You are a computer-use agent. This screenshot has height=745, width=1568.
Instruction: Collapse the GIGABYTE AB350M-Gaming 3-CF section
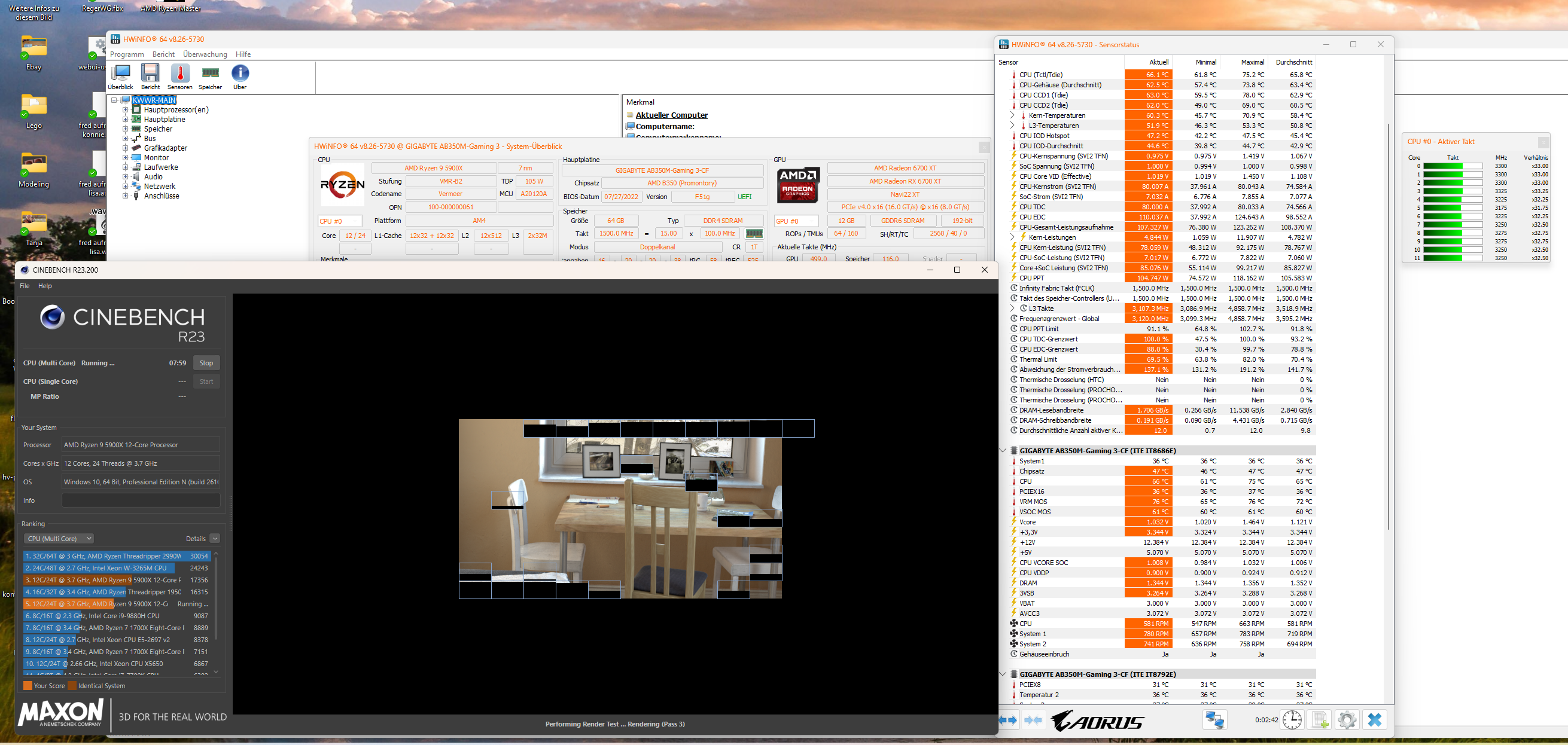[1003, 451]
